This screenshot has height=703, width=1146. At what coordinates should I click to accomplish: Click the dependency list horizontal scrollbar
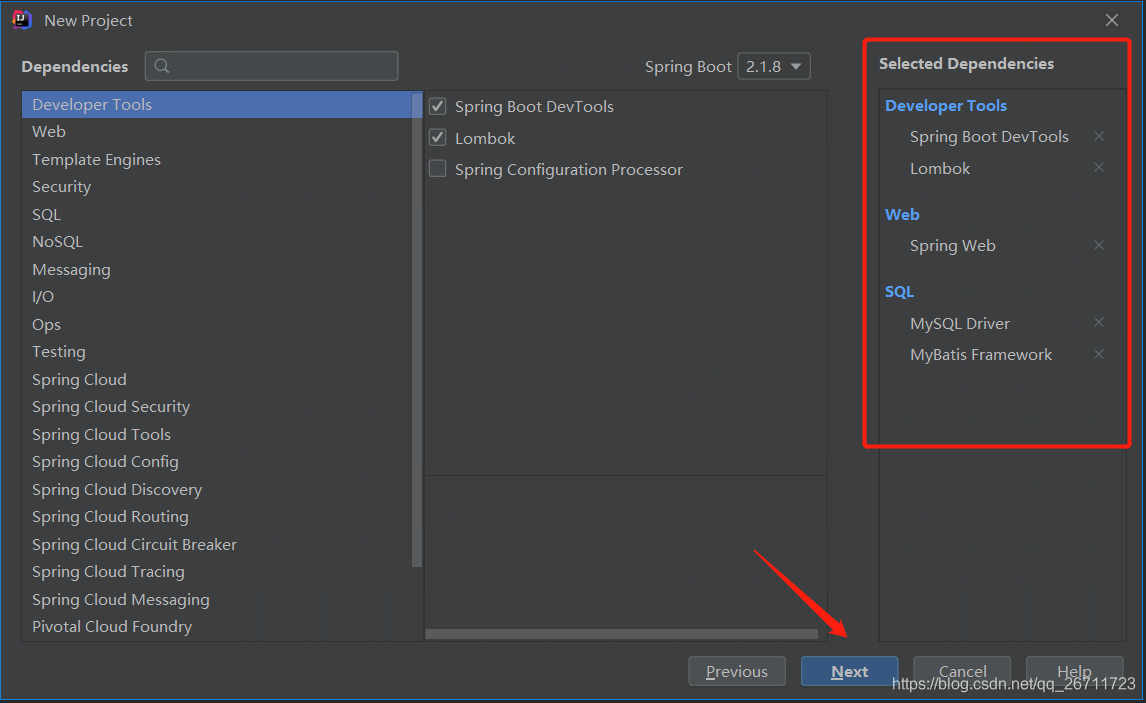[x=621, y=634]
